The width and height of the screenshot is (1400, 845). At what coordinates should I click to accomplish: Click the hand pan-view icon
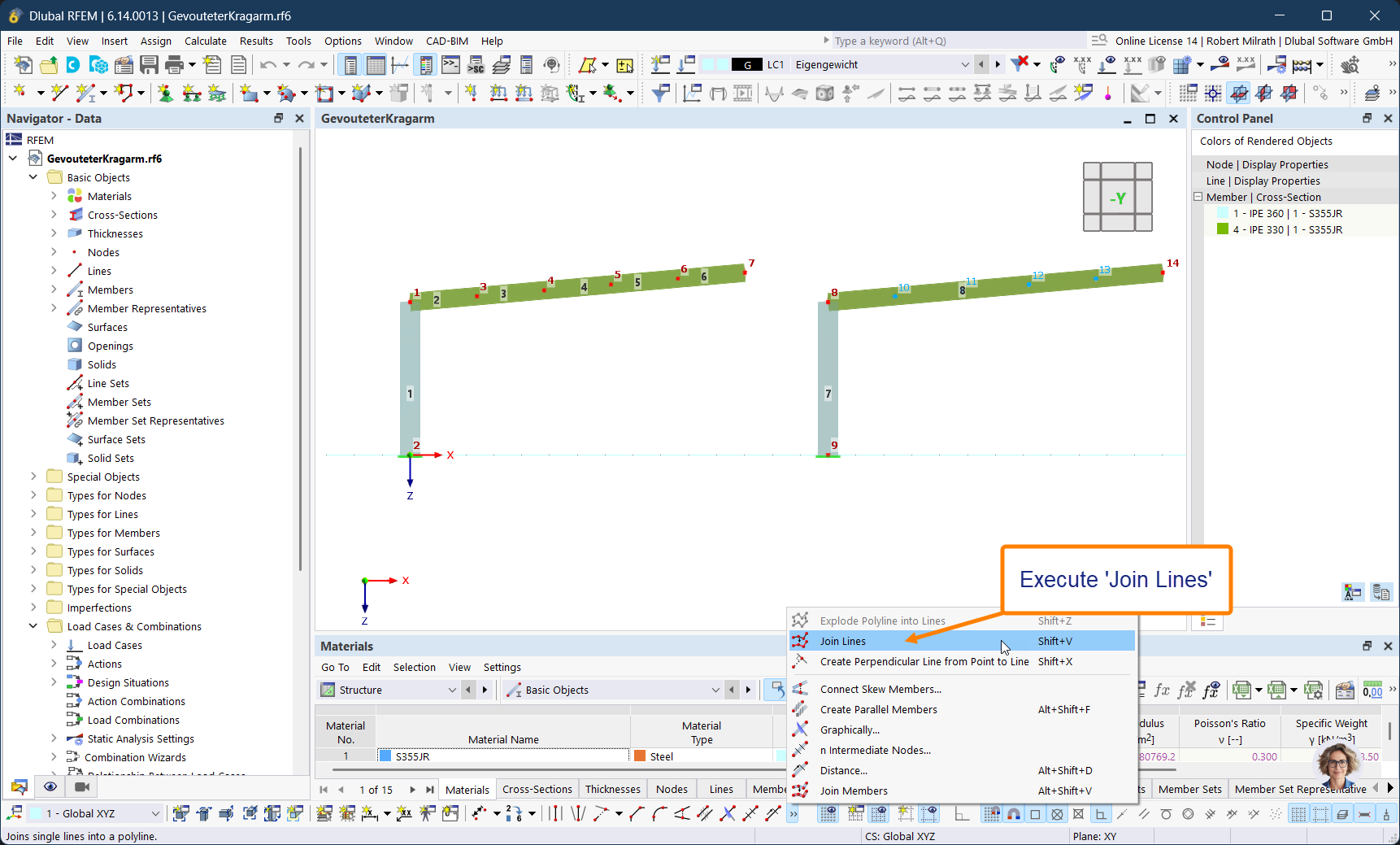point(1350,65)
